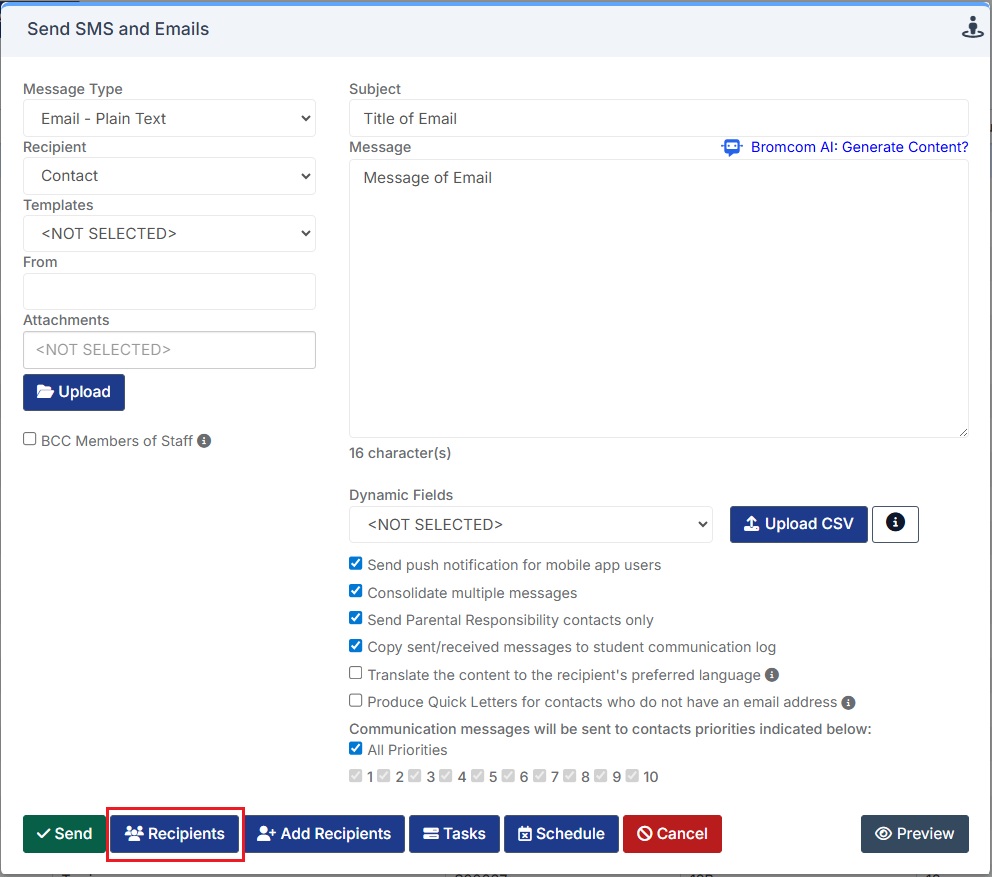Image resolution: width=992 pixels, height=877 pixels.
Task: Click info icon beside Produce Quick Letters option
Action: click(848, 702)
